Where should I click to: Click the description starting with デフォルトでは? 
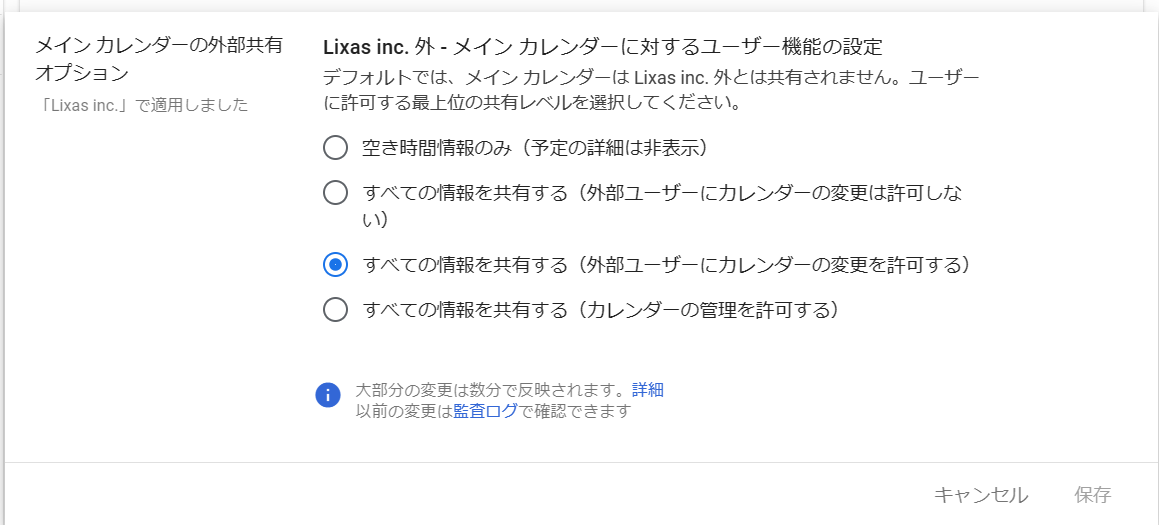pos(651,89)
